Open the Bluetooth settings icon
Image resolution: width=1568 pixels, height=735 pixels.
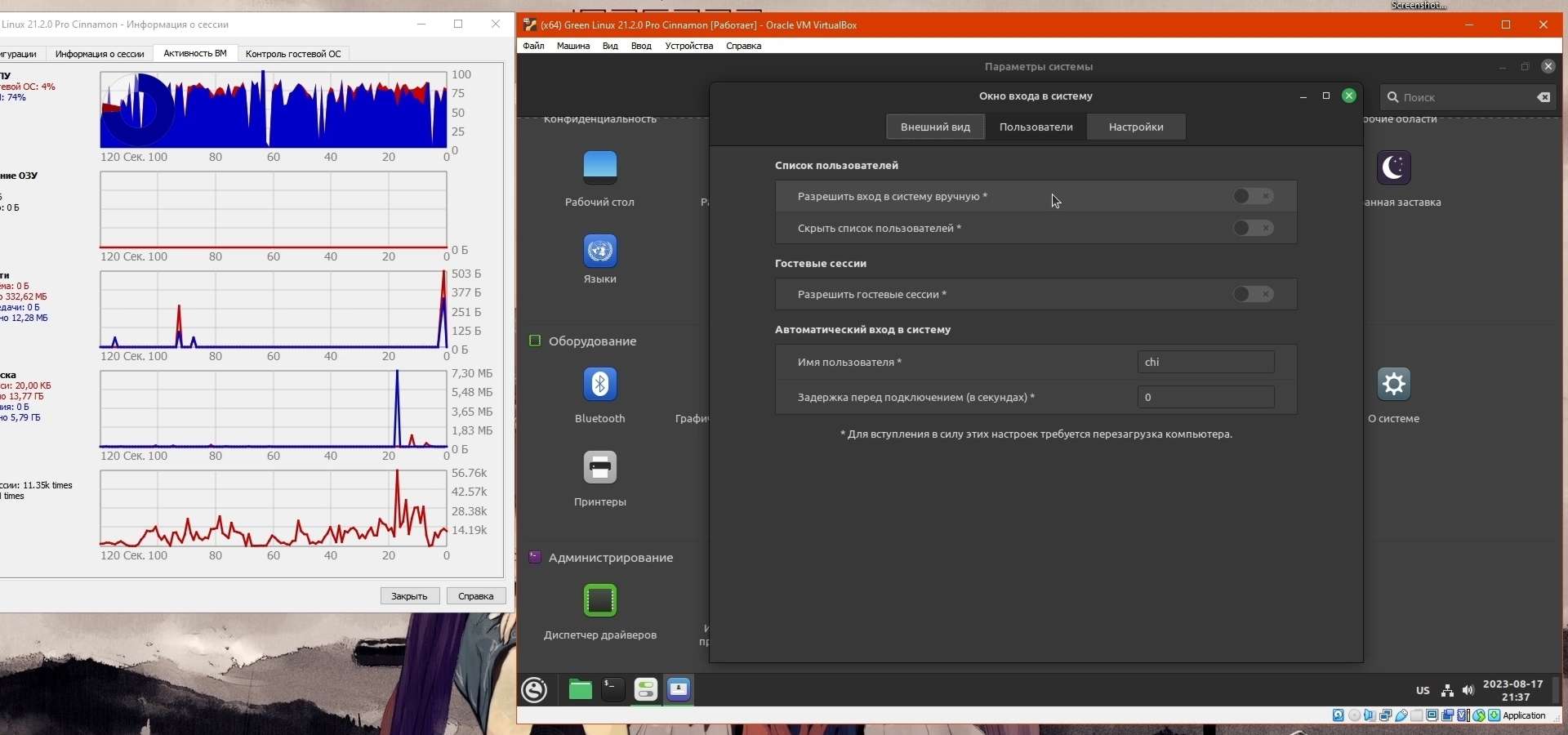coord(600,384)
